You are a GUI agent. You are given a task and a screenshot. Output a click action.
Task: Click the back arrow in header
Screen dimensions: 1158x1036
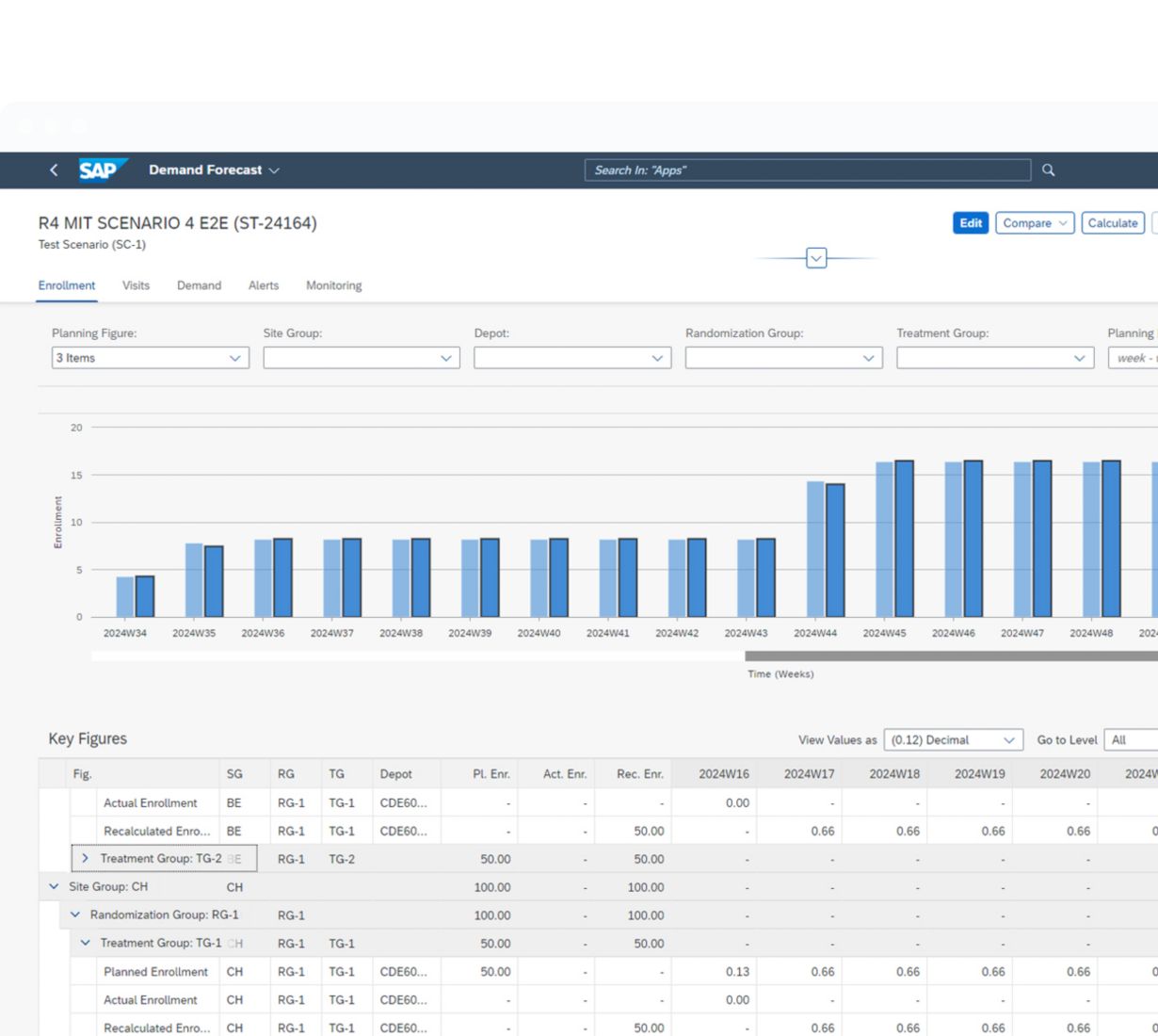coord(54,170)
